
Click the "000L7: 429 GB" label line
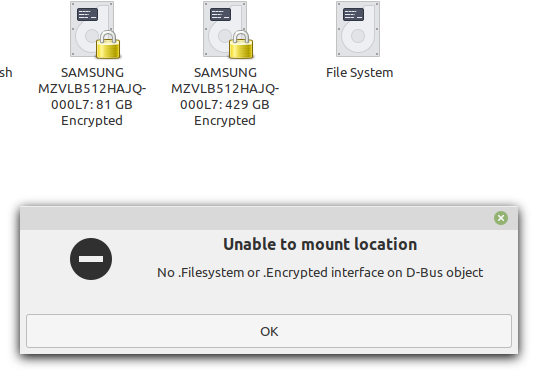click(225, 105)
